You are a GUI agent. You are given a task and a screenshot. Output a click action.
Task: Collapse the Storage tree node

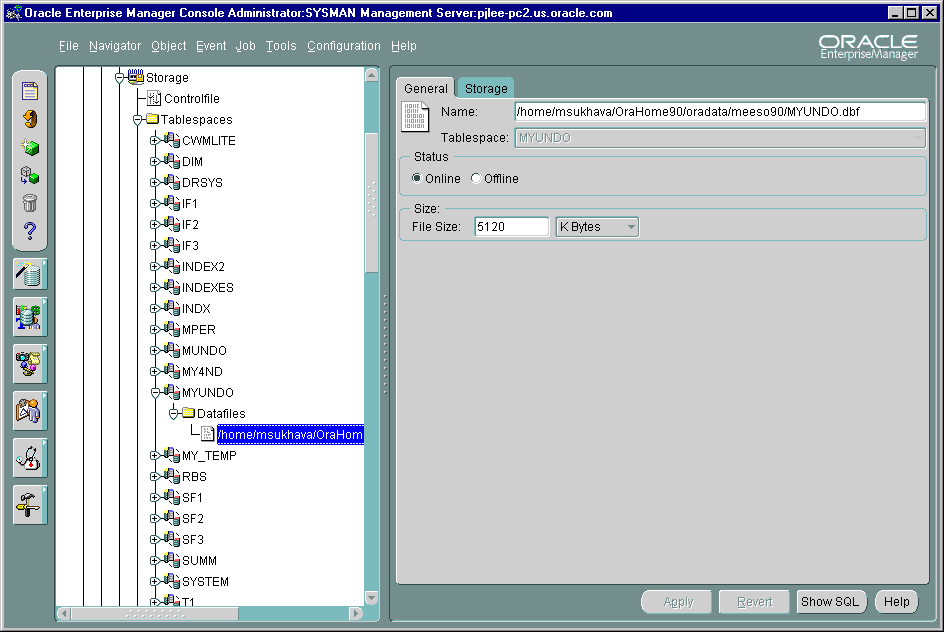(120, 78)
